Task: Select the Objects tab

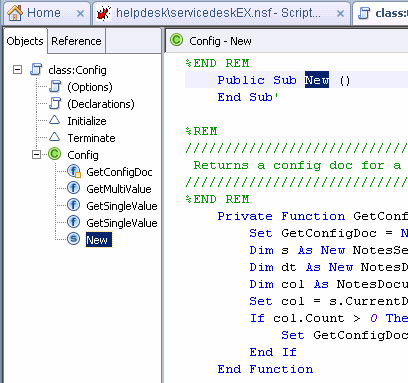Action: pos(25,41)
